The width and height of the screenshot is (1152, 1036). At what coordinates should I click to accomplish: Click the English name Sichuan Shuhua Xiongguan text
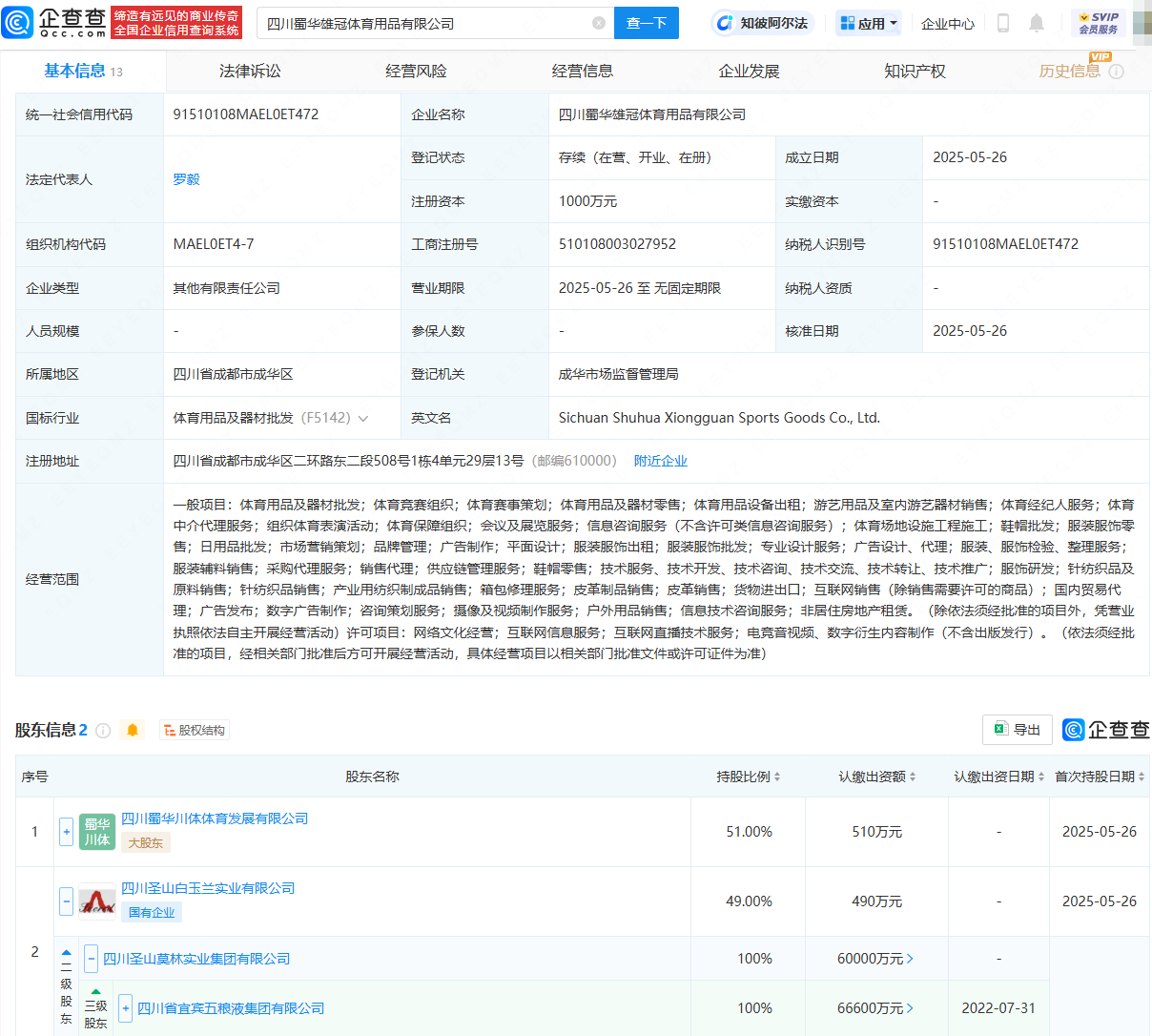click(x=719, y=418)
